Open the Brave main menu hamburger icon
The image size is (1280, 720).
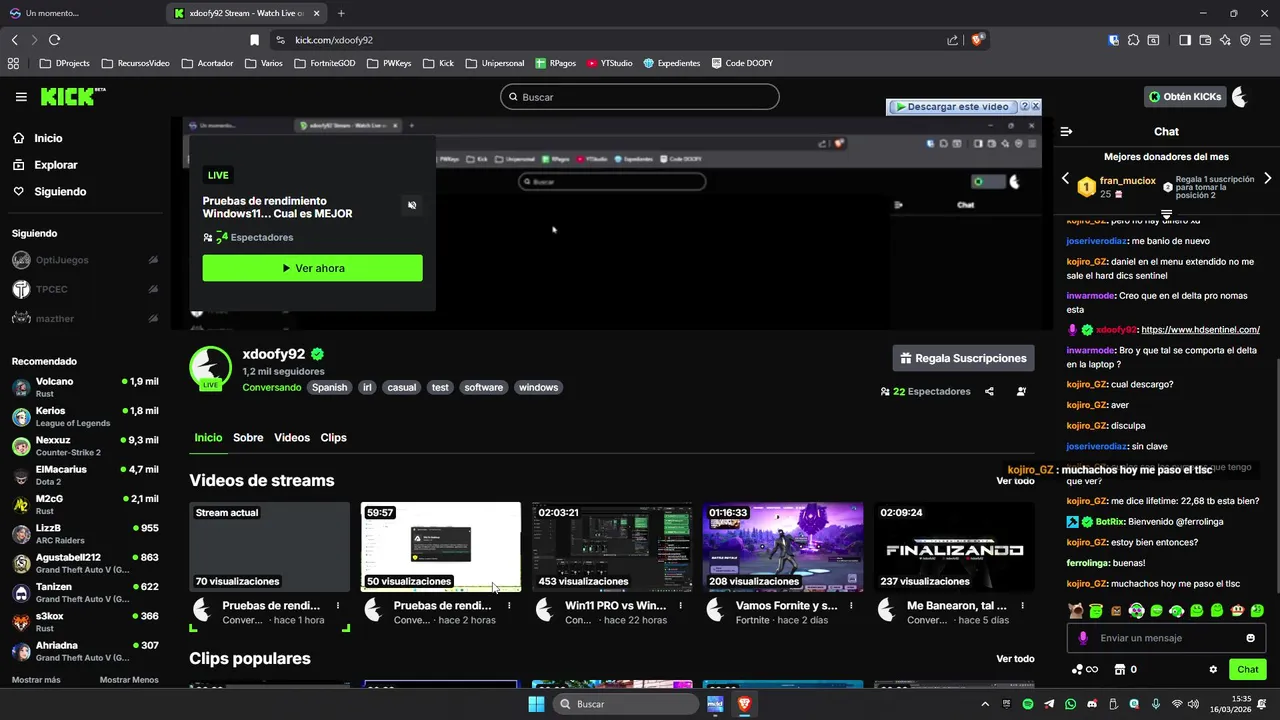[x=1265, y=40]
